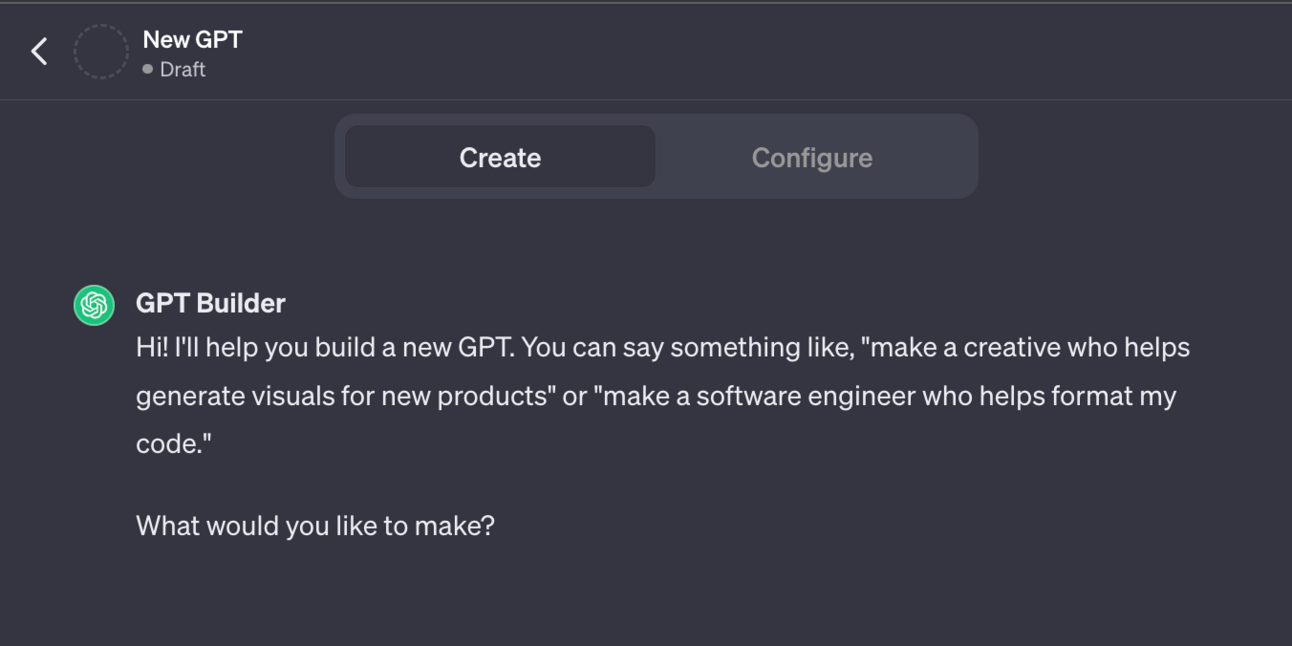The width and height of the screenshot is (1292, 646).
Task: Click the New GPT title
Action: click(192, 40)
